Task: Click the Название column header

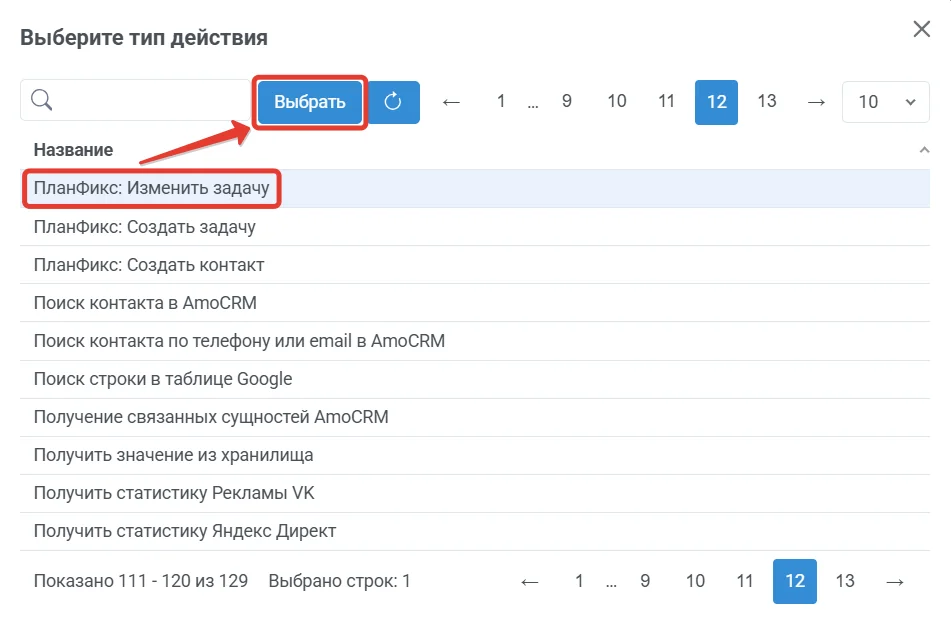Action: (x=73, y=150)
